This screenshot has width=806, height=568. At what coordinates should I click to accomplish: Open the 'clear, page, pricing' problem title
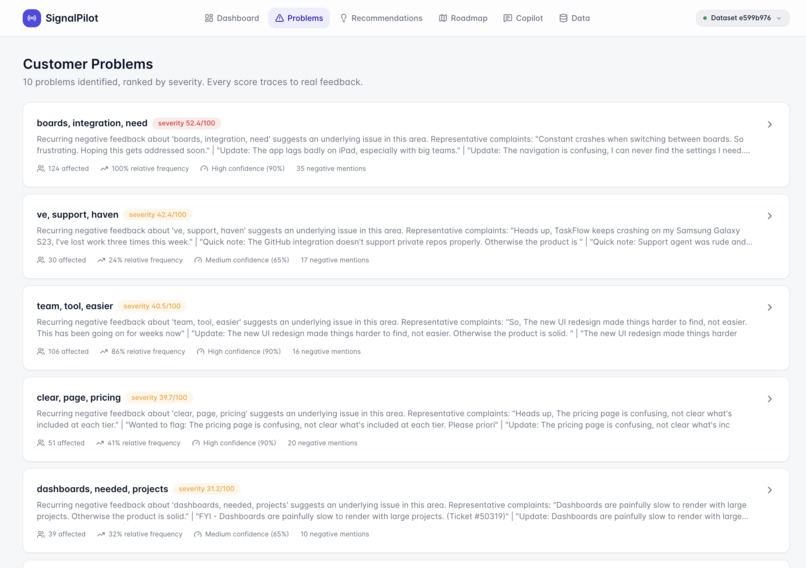coord(79,398)
